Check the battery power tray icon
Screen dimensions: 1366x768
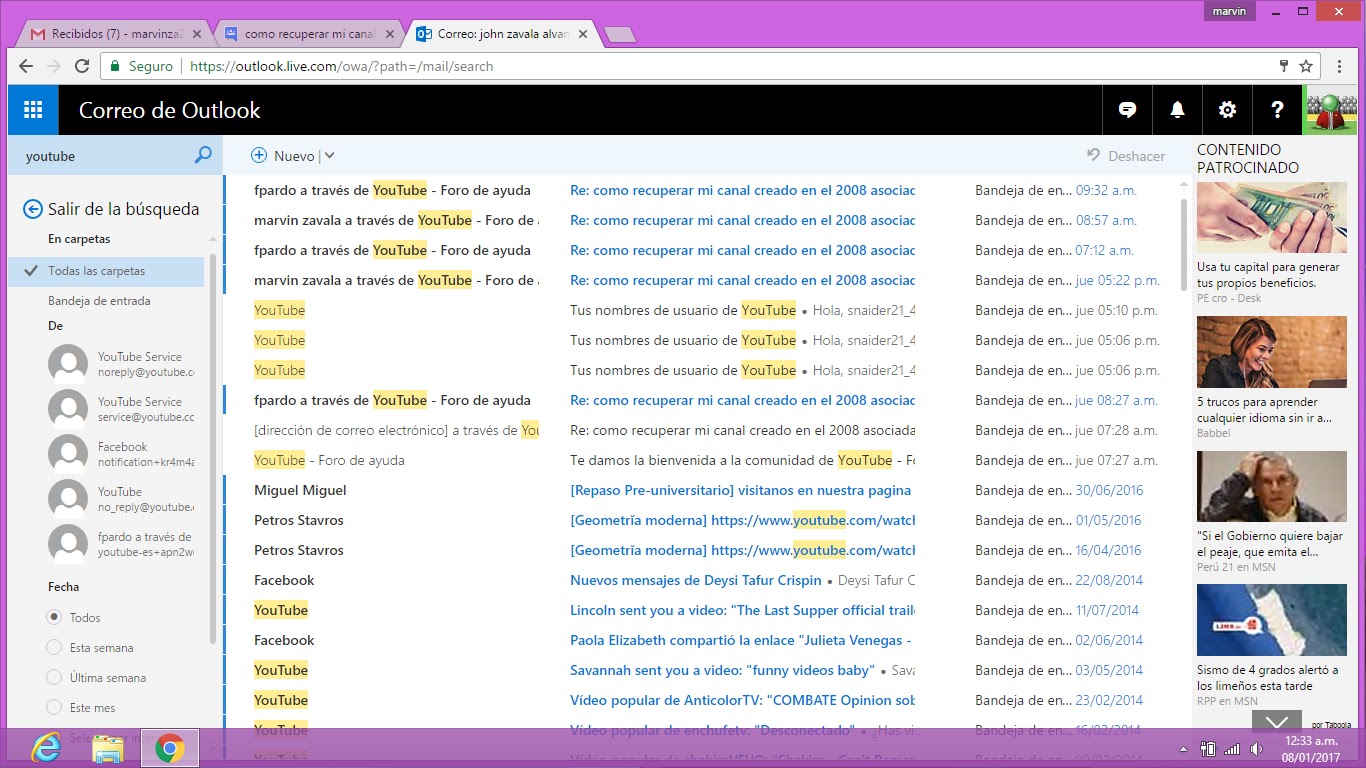tap(1208, 748)
